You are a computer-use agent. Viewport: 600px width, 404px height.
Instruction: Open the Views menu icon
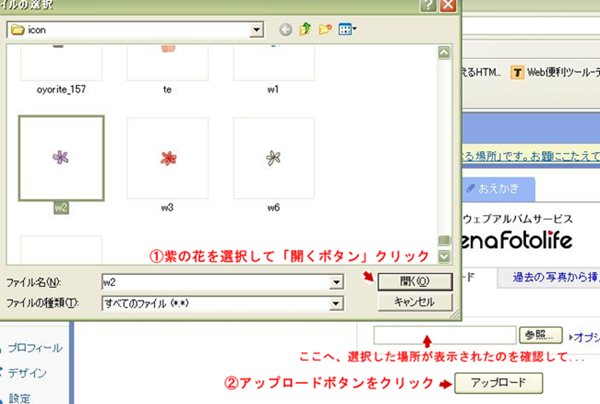pyautogui.click(x=347, y=29)
